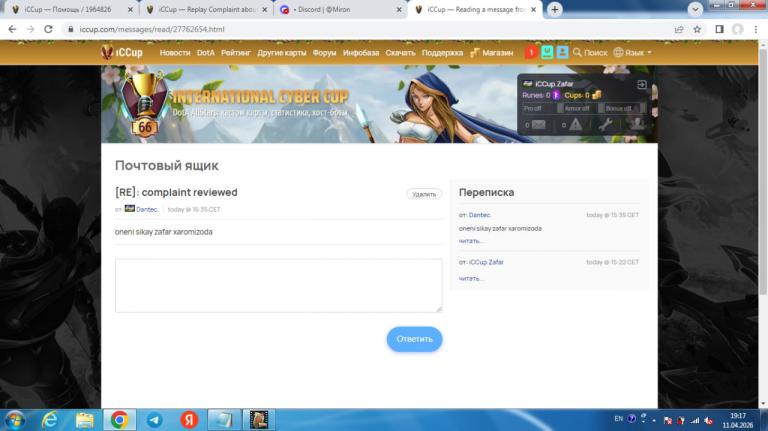Bookmark this page with star icon
768x431 pixels.
[x=697, y=29]
